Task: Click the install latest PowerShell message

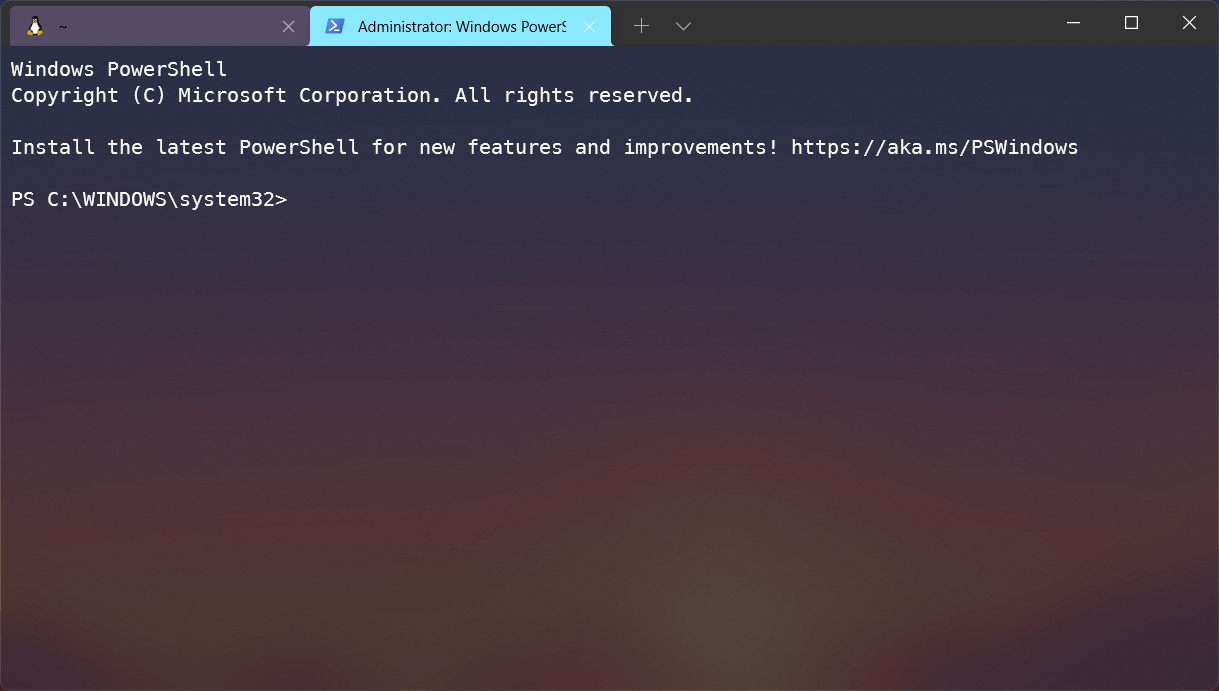Action: click(390, 147)
